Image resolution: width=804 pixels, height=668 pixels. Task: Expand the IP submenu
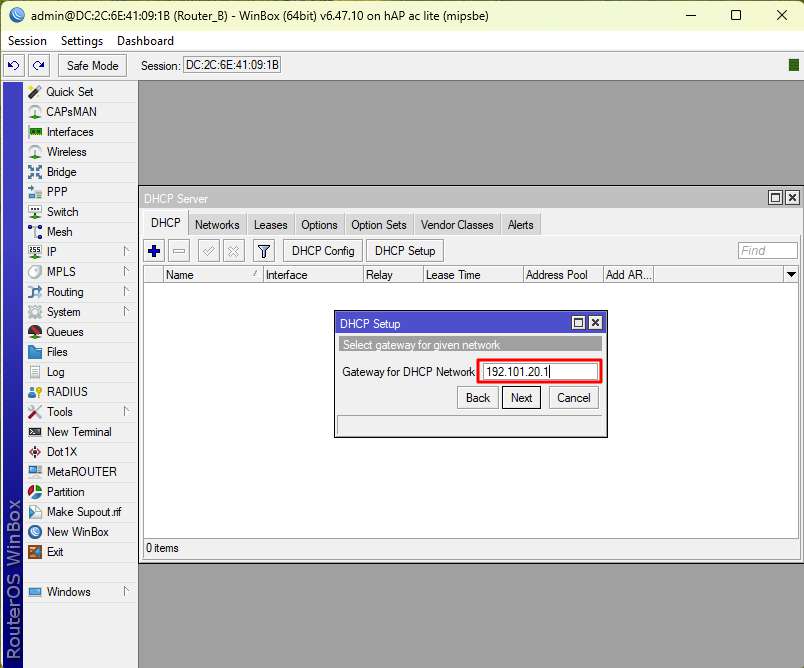(x=52, y=252)
